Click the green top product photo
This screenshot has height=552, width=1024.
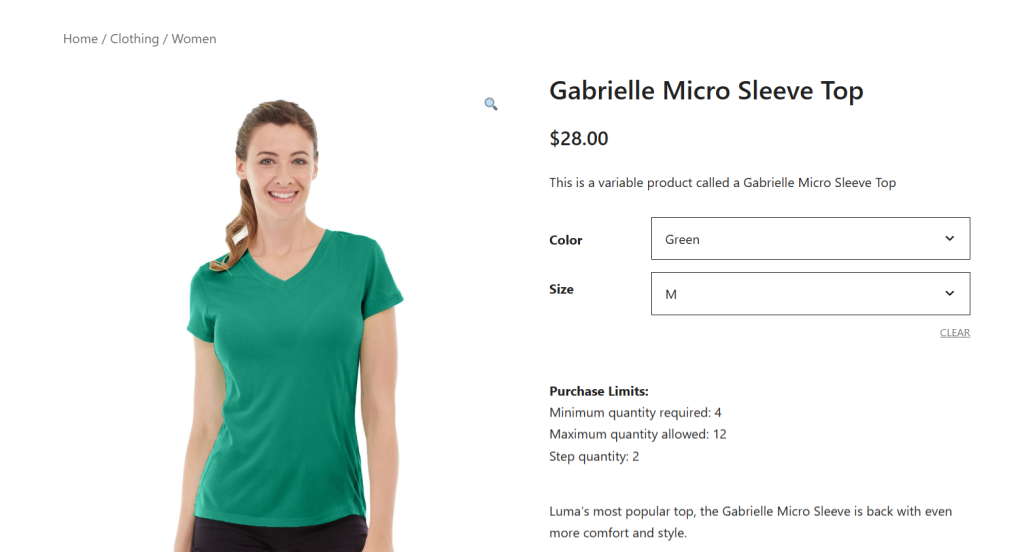coord(287,325)
